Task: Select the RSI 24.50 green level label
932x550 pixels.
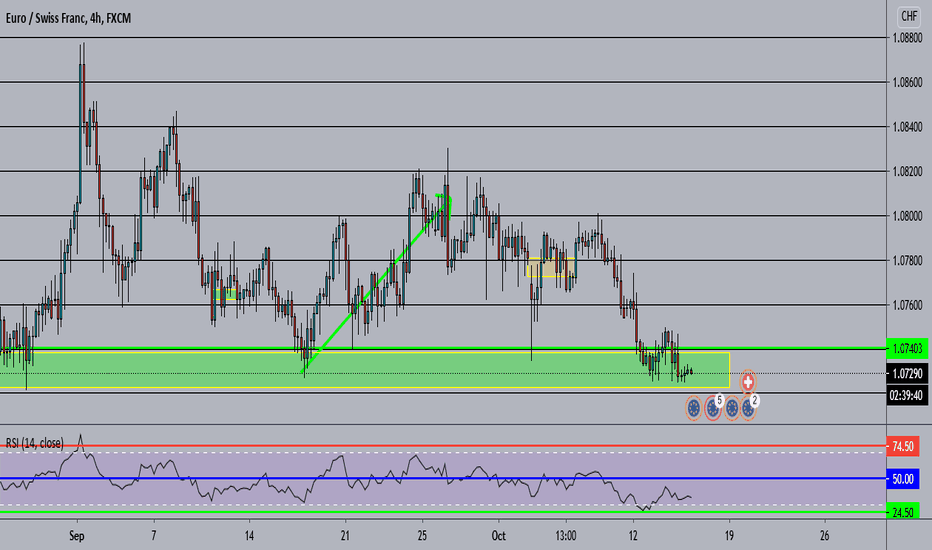Action: pos(903,512)
